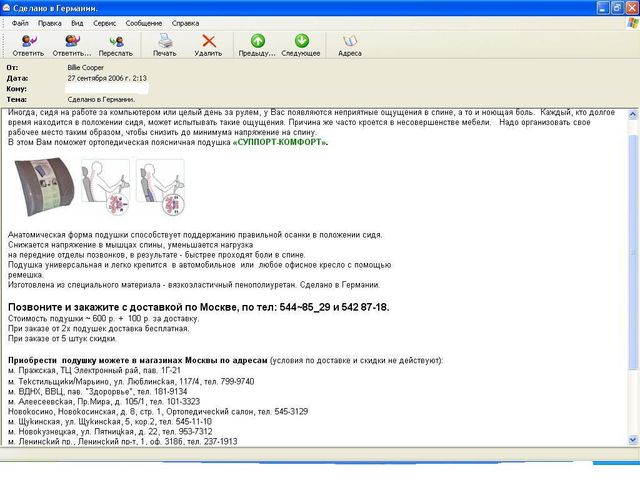Open the Вид menu
Viewport: 640px width, 480px height.
pyautogui.click(x=77, y=22)
